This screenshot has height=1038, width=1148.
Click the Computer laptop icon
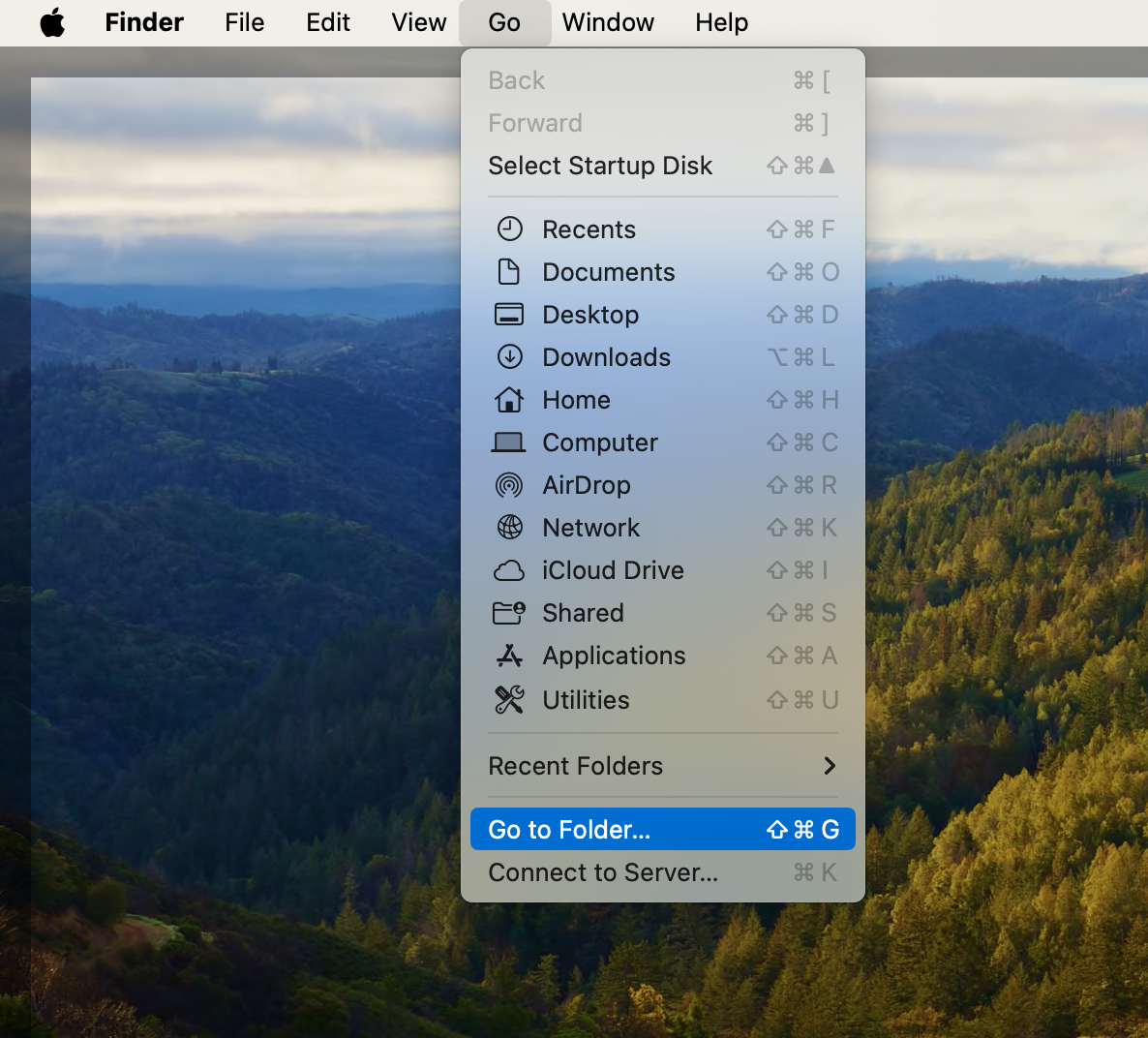(x=508, y=443)
